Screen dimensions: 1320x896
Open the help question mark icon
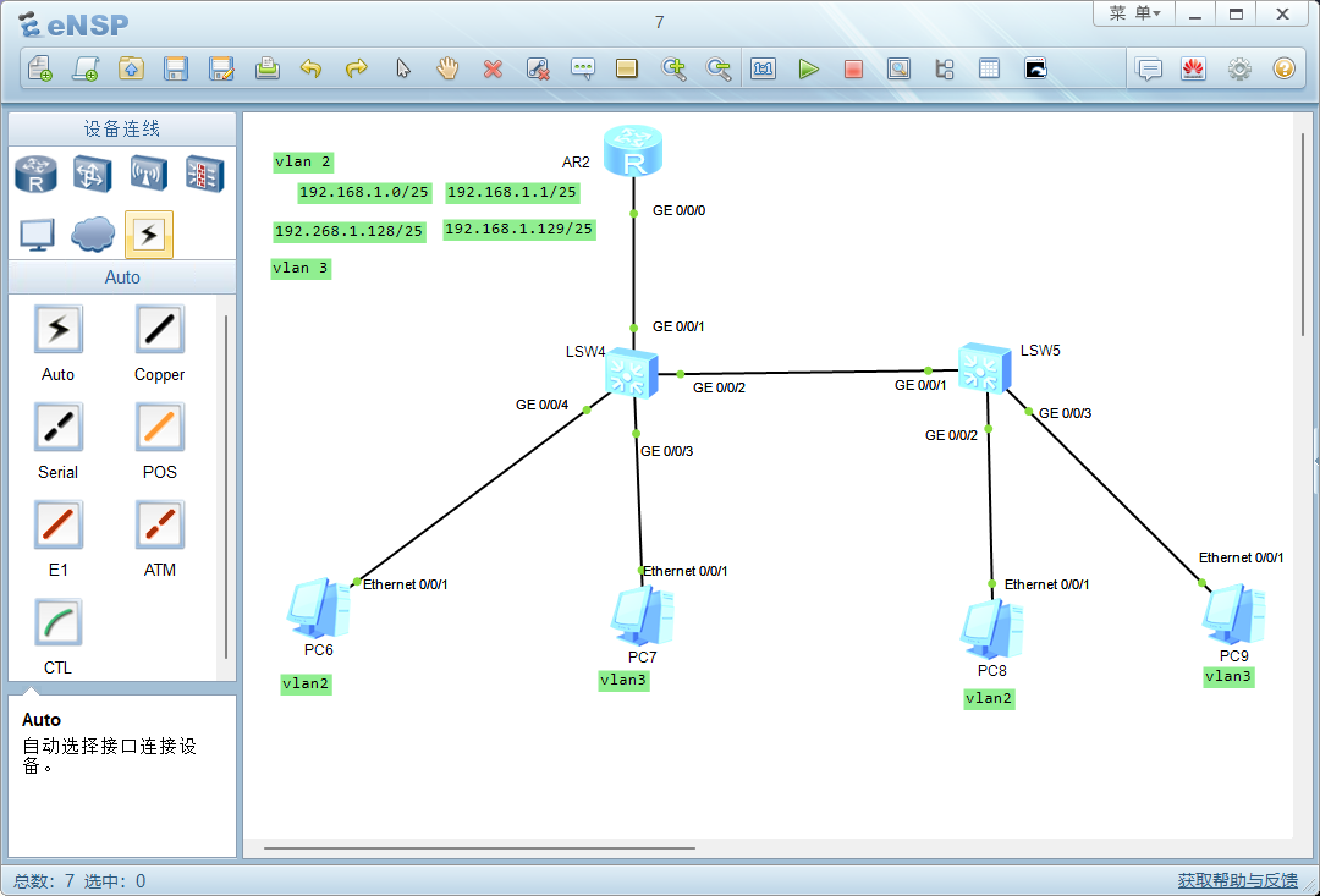1284,69
